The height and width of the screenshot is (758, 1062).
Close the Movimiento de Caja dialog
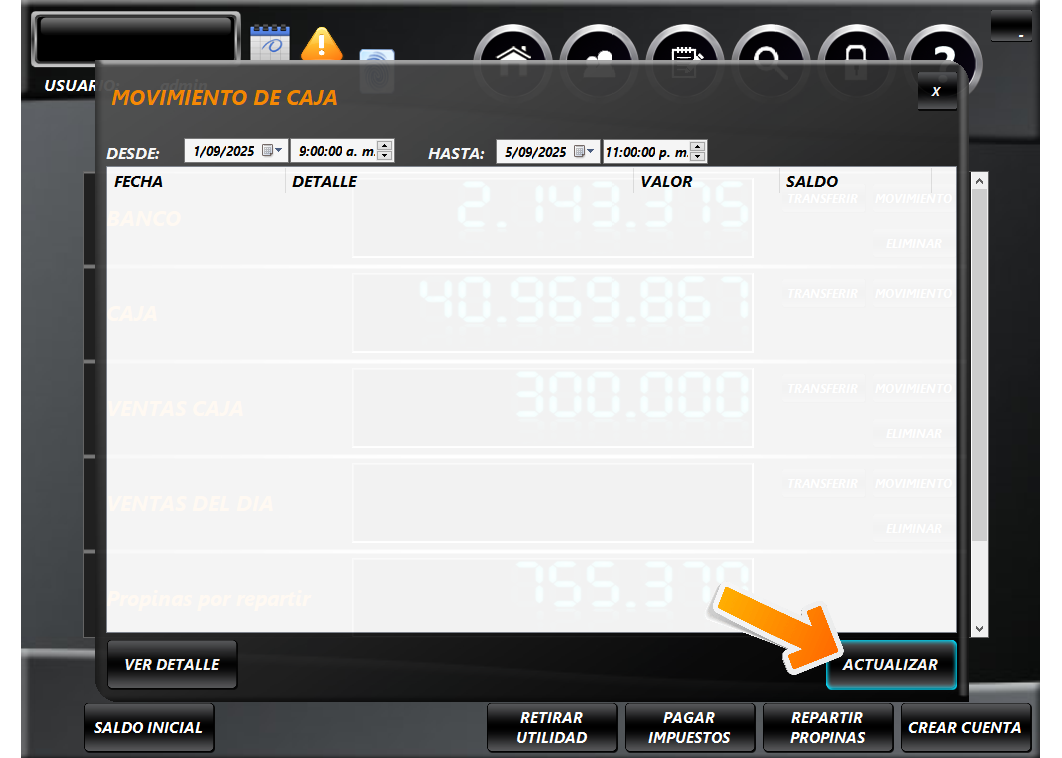point(936,92)
